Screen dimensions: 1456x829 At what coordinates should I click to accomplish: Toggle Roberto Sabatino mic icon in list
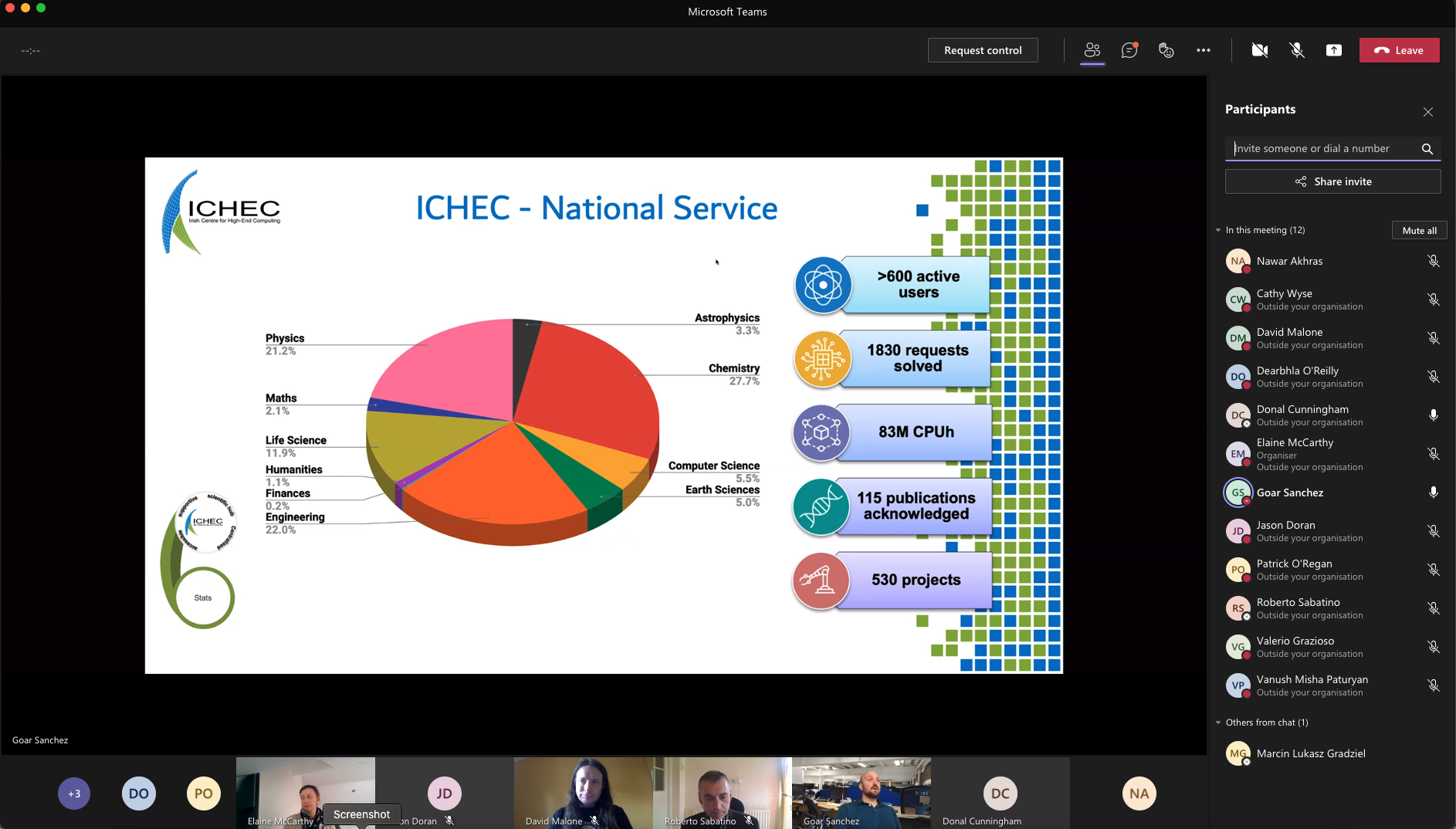pos(1434,608)
